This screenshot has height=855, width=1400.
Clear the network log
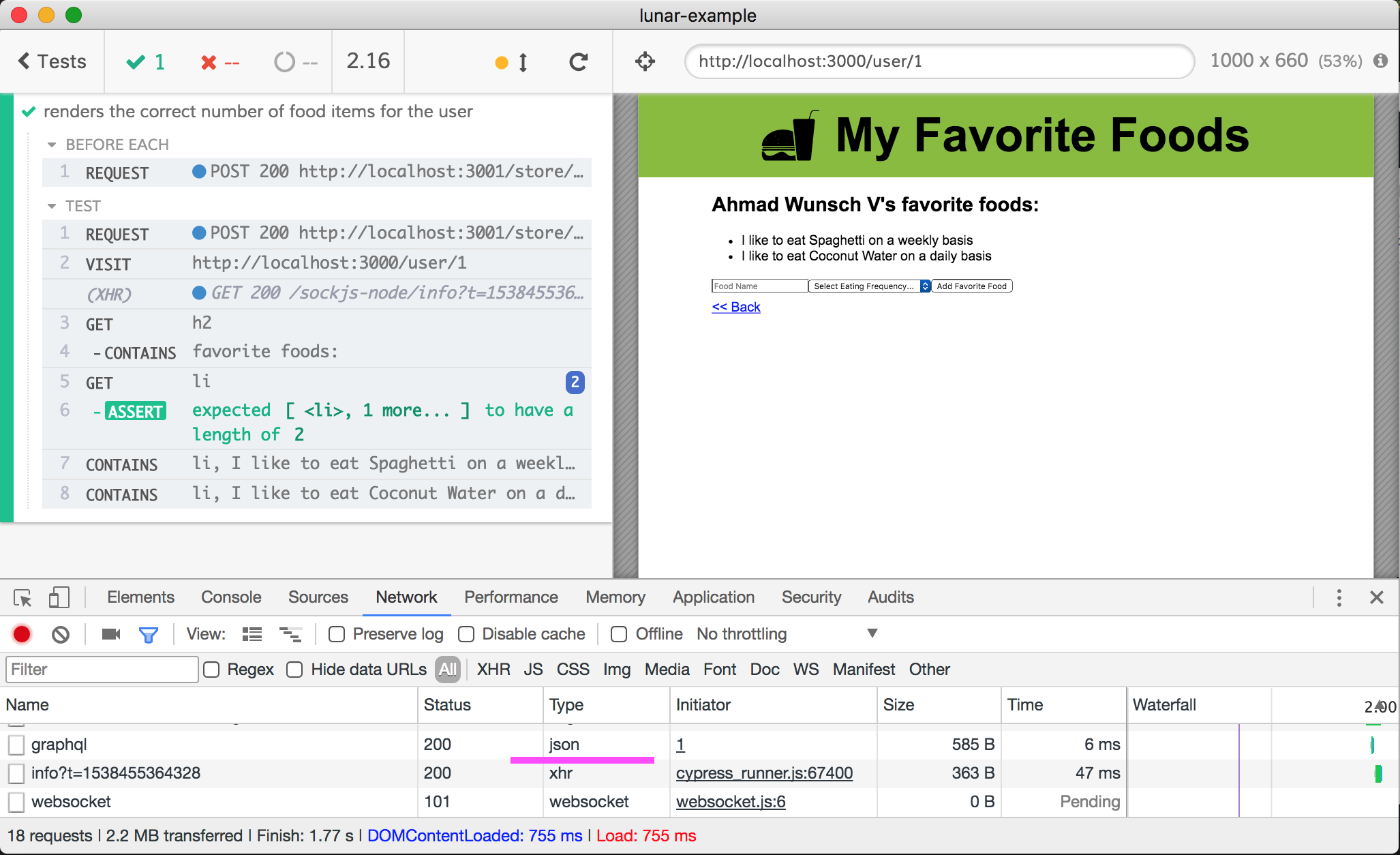61,635
